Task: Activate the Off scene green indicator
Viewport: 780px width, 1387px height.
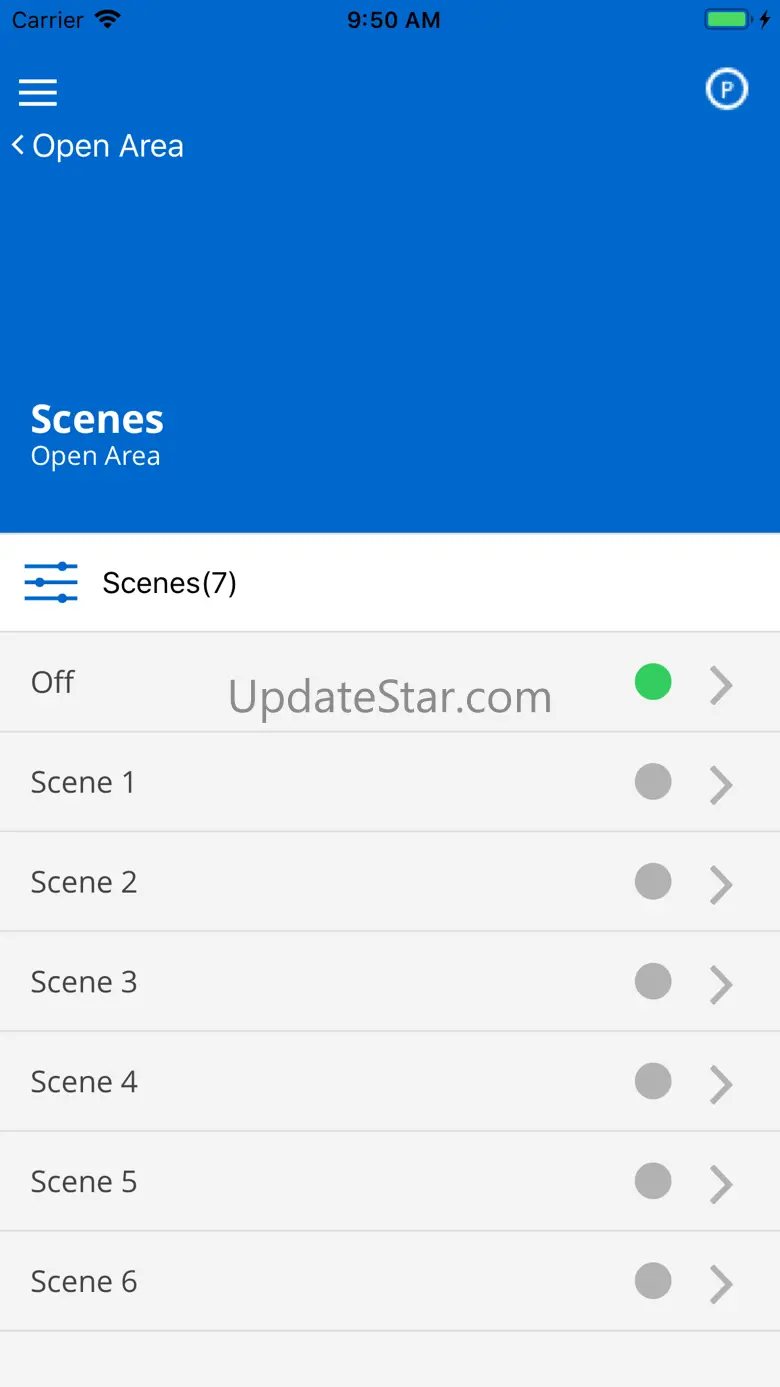Action: 653,682
